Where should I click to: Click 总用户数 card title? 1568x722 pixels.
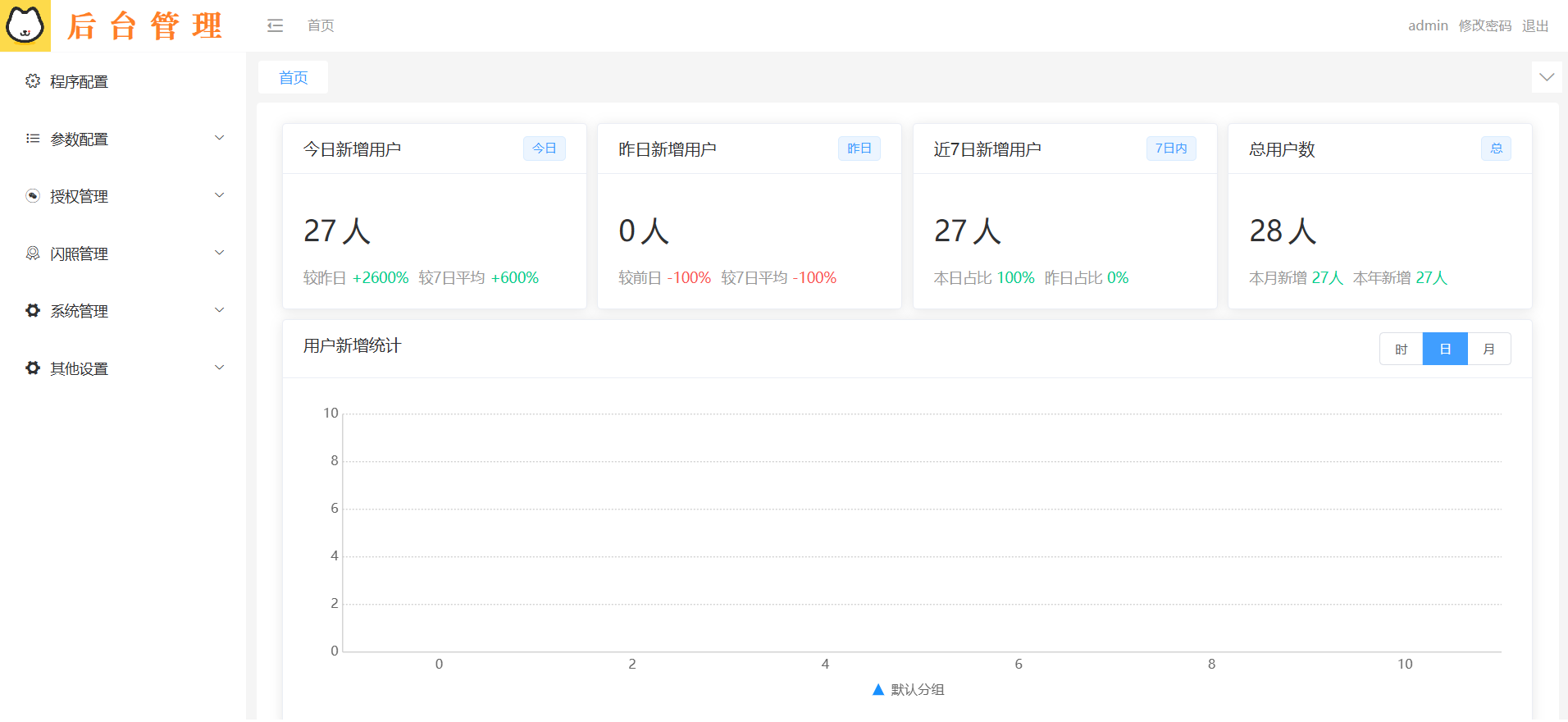(1282, 149)
